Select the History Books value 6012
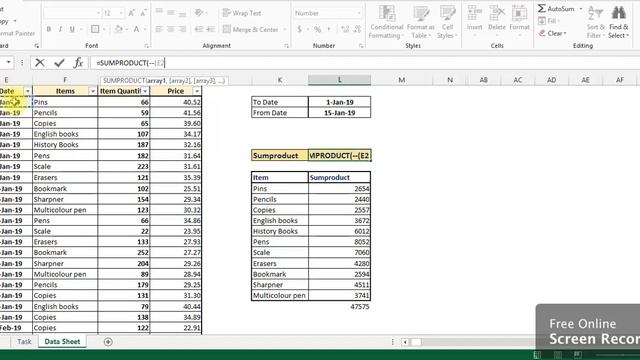 (x=340, y=231)
